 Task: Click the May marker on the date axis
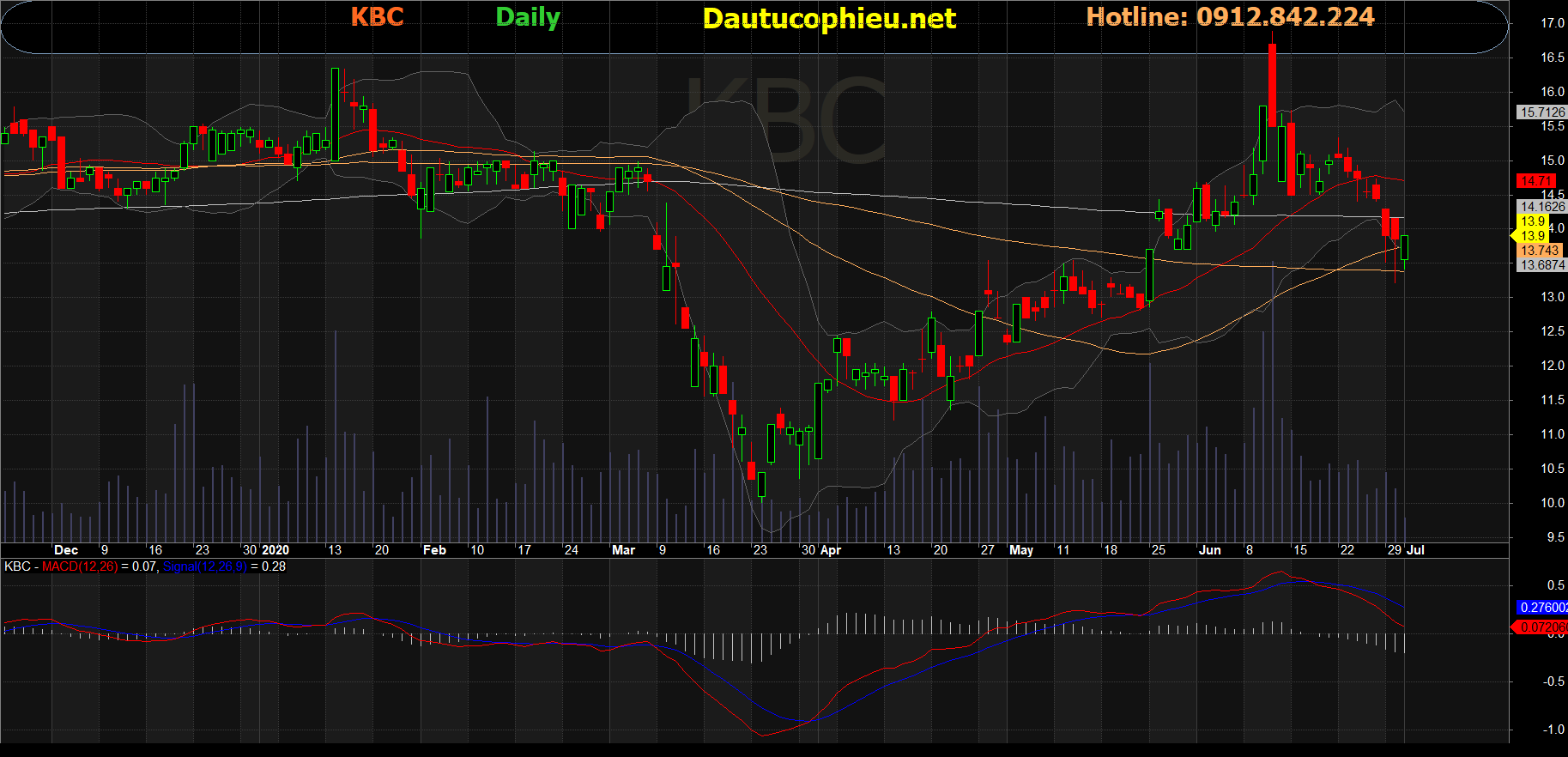1021,550
